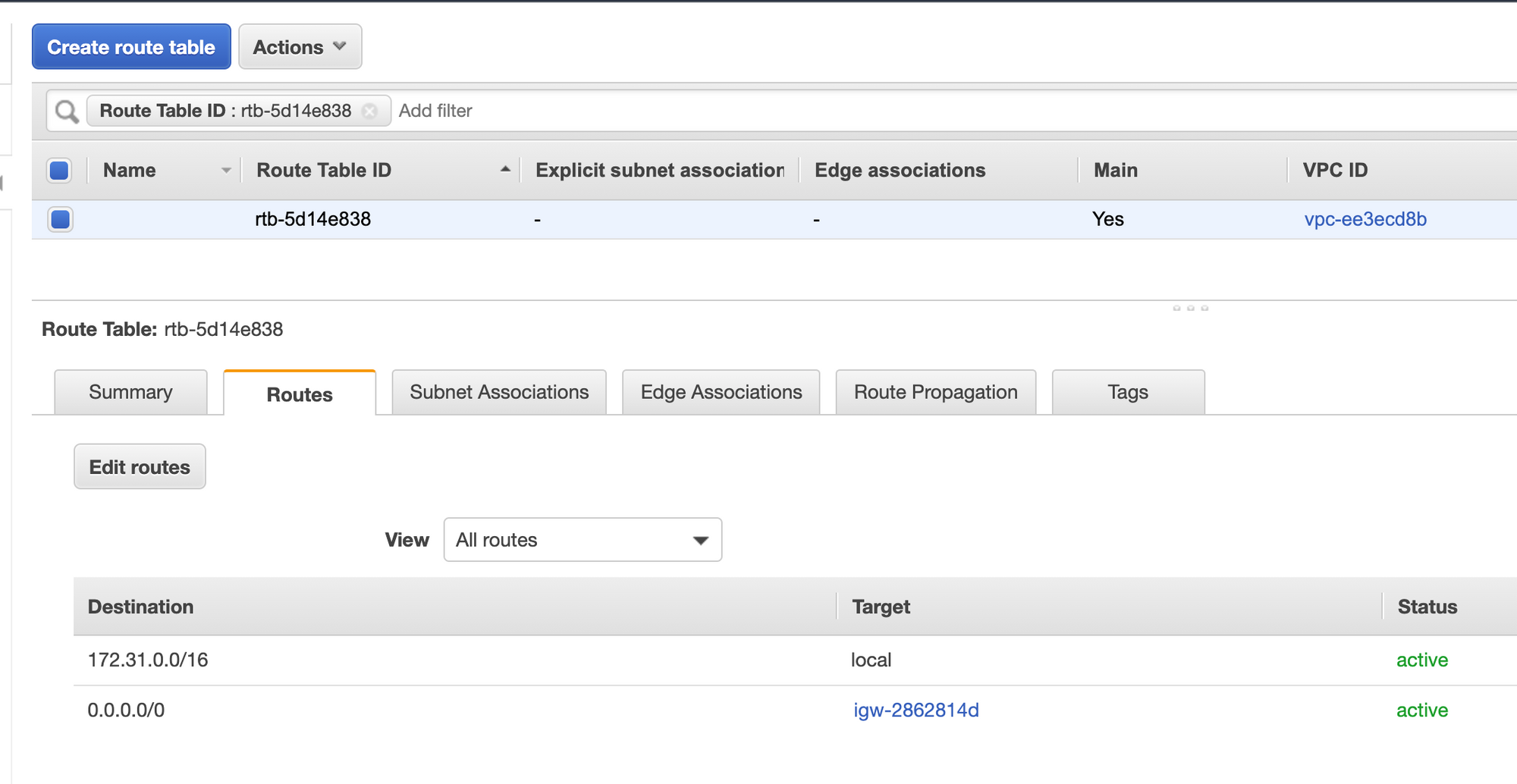Open the Route Propagation tab

tap(935, 392)
